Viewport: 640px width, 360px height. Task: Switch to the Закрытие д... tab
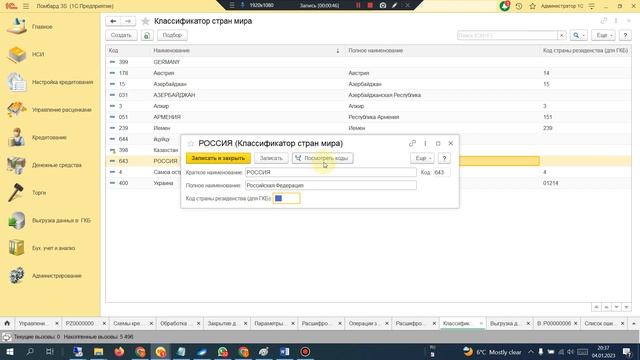click(x=226, y=323)
